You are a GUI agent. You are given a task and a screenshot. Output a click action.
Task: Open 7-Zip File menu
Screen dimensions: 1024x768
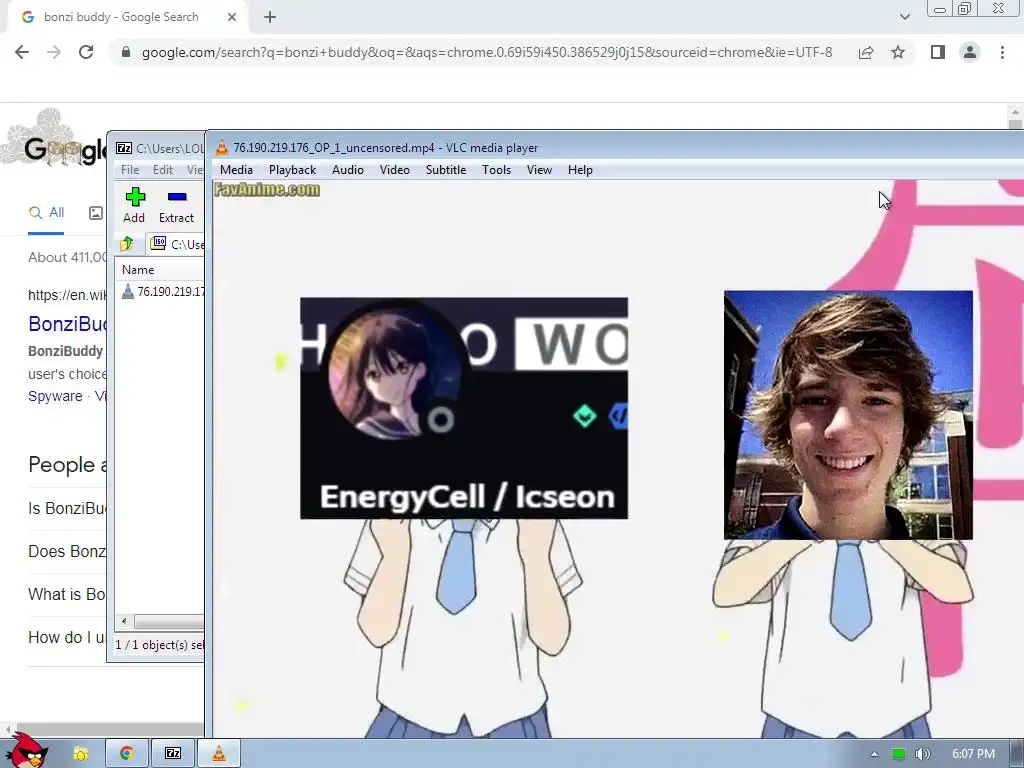pyautogui.click(x=130, y=170)
